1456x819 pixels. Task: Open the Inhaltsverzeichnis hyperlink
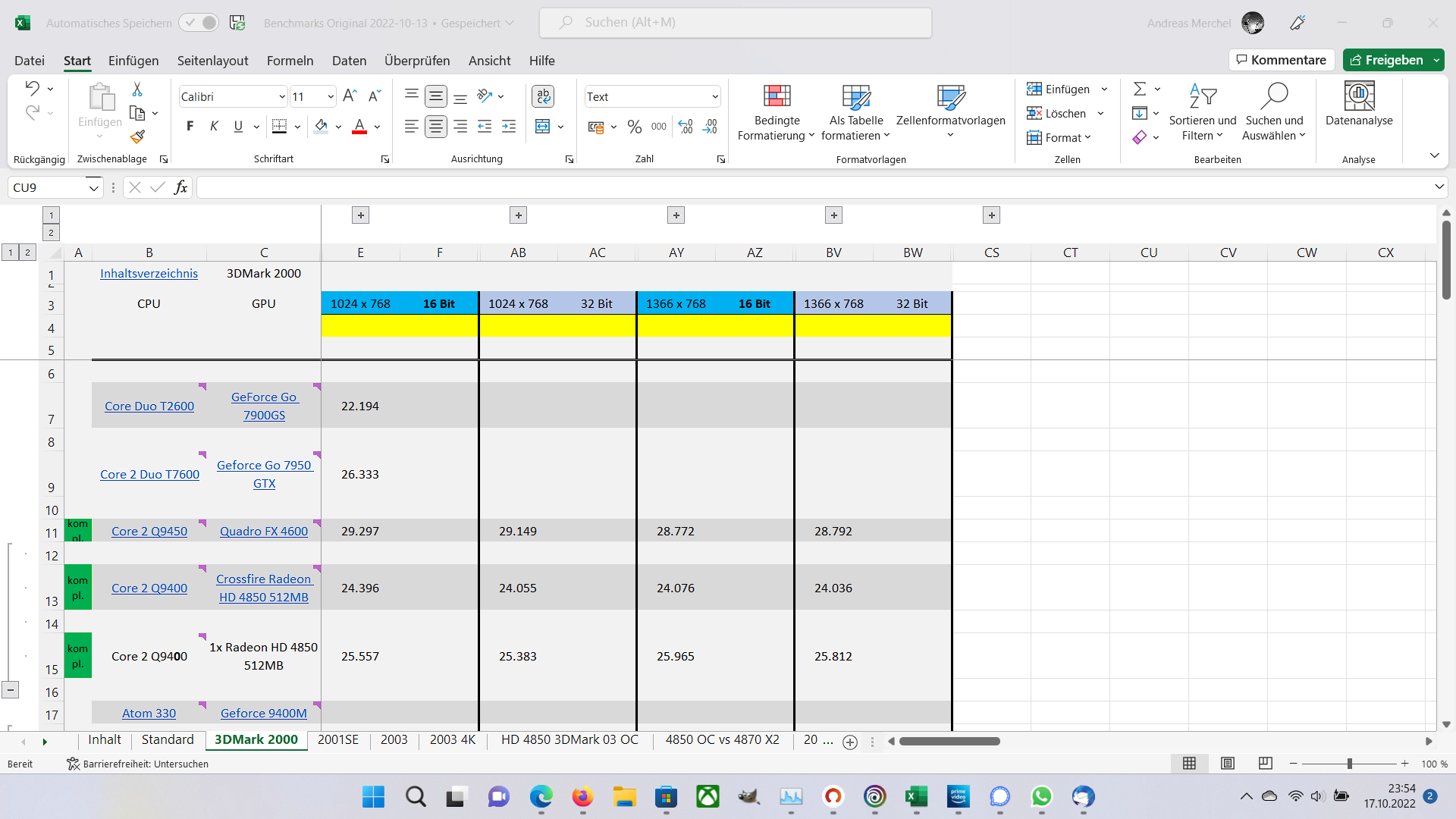[149, 274]
